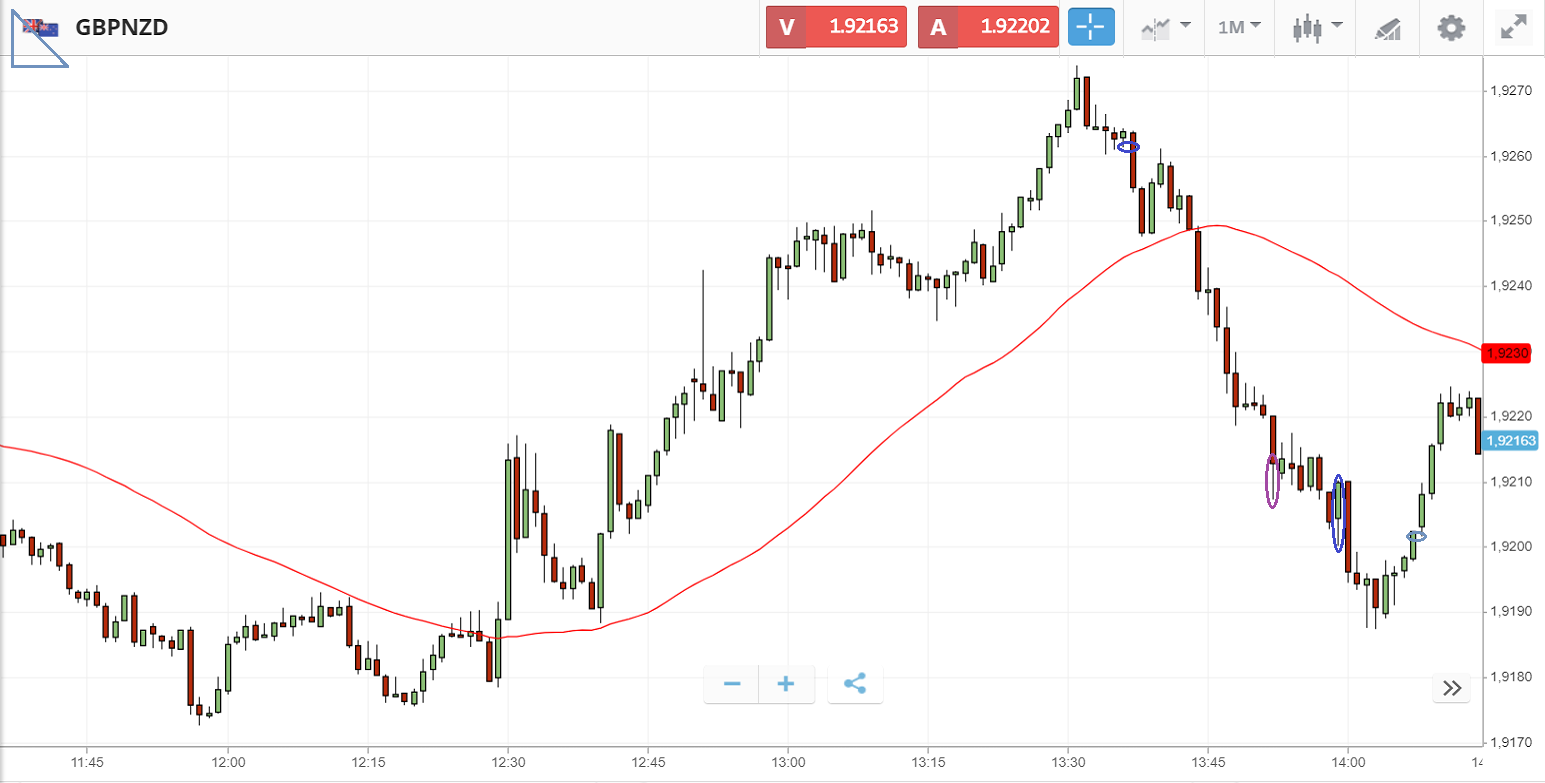Zoom in the chart with plus button
1545x783 pixels.
click(x=786, y=684)
